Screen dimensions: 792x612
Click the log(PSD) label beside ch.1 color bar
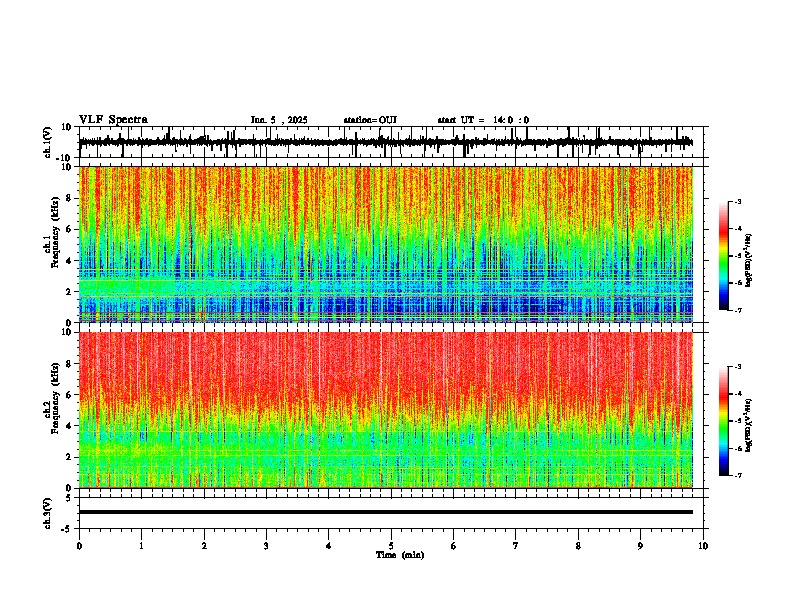click(749, 260)
